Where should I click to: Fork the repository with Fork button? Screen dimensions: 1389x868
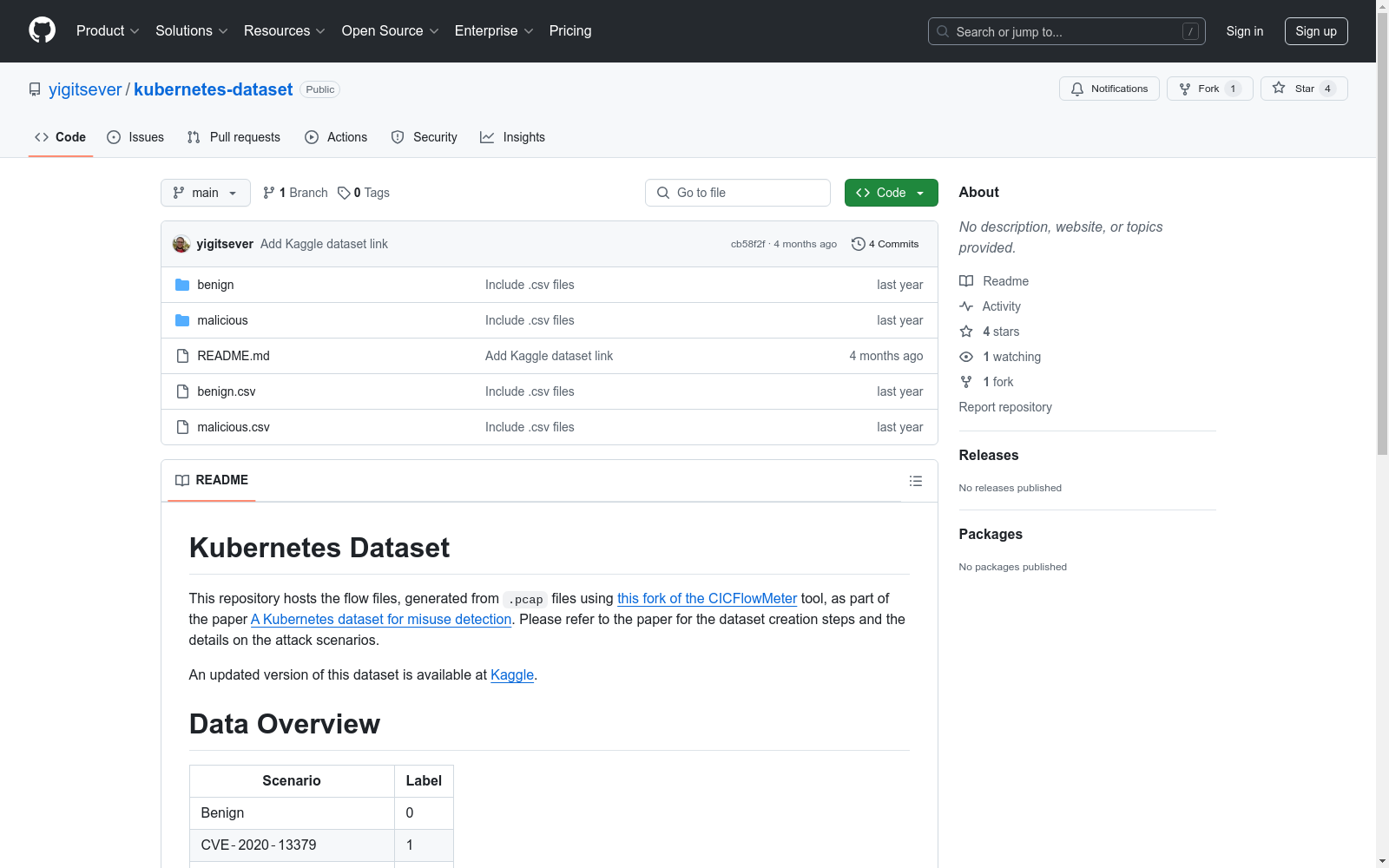pyautogui.click(x=1210, y=89)
